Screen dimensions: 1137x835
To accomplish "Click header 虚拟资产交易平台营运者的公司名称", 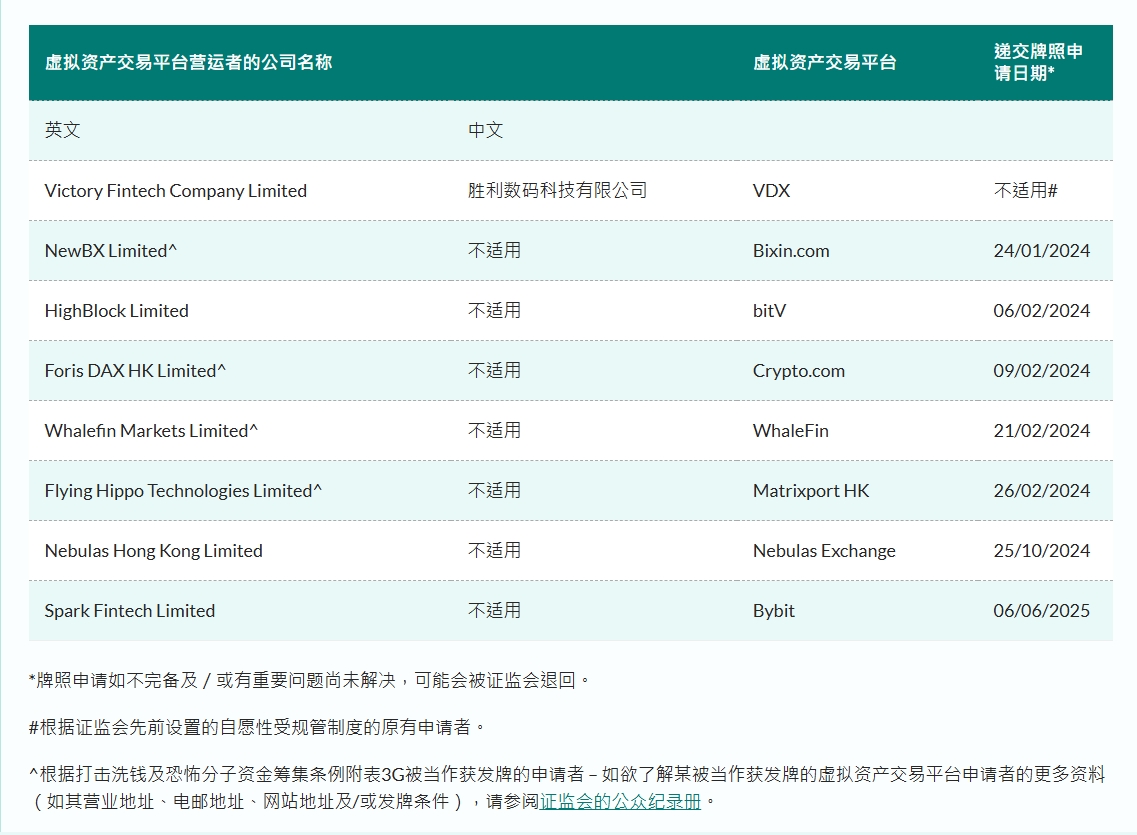I will [x=189, y=62].
